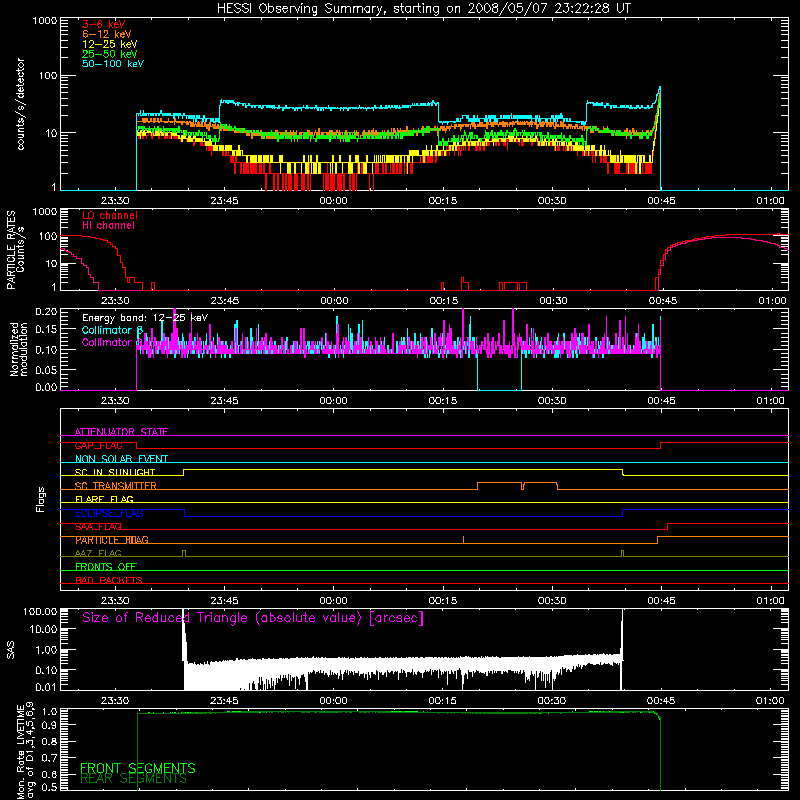Click the Normalized modulation axis title

(x=19, y=349)
